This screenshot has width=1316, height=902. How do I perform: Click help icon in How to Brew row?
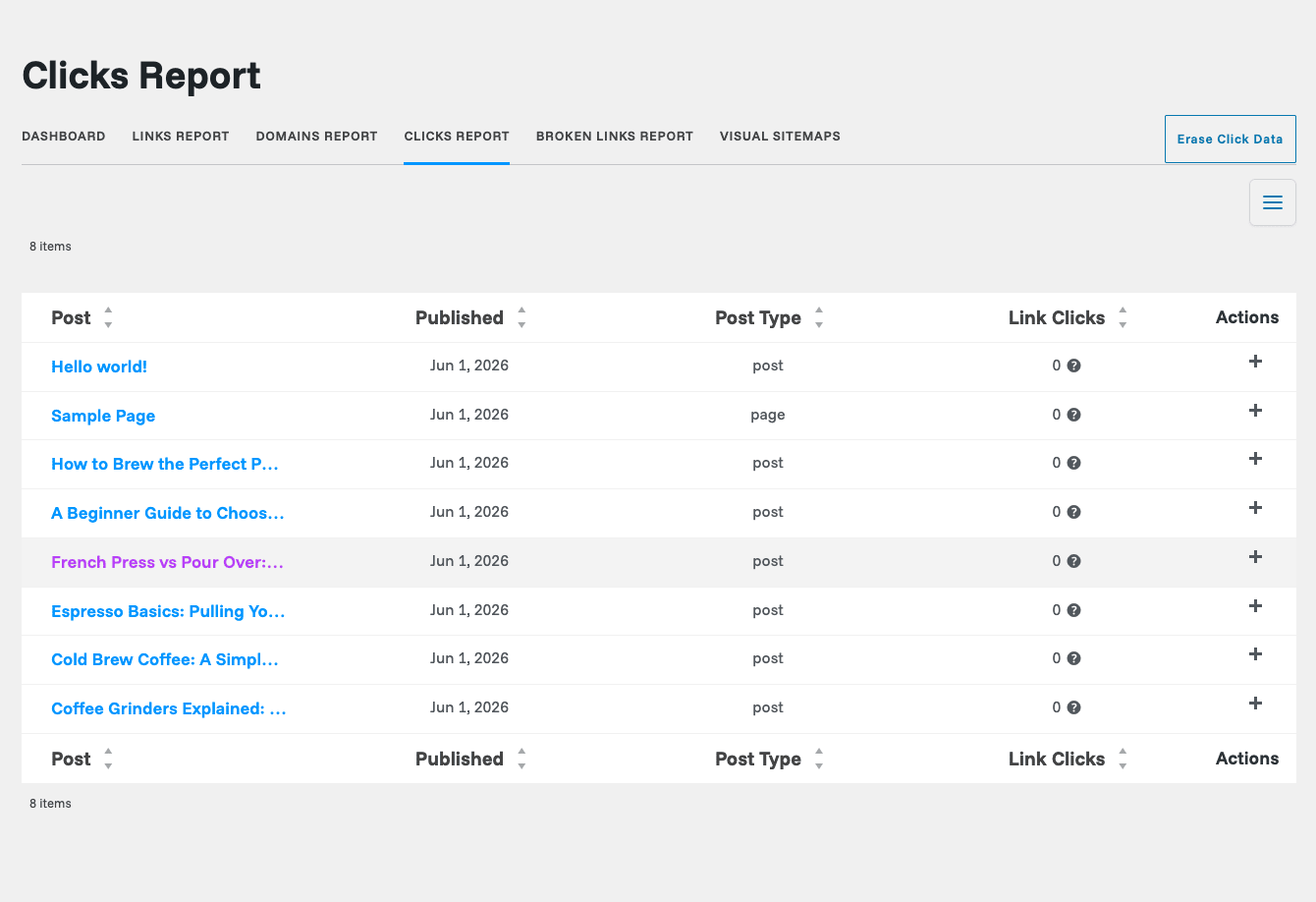point(1074,463)
